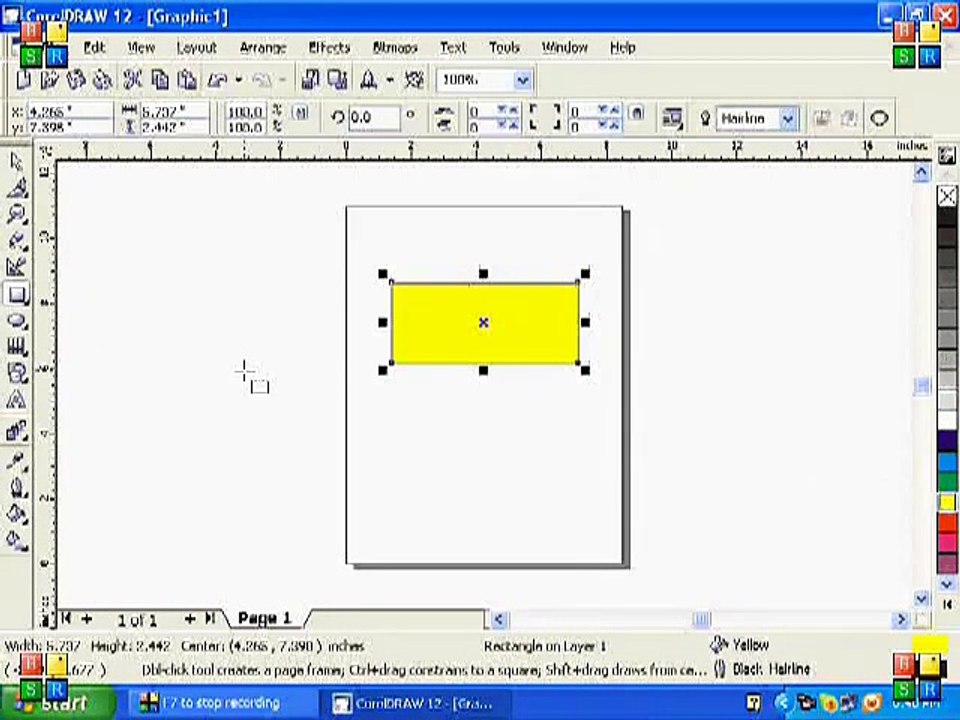
Task: Open the 100% zoom level dropdown
Action: pyautogui.click(x=522, y=80)
